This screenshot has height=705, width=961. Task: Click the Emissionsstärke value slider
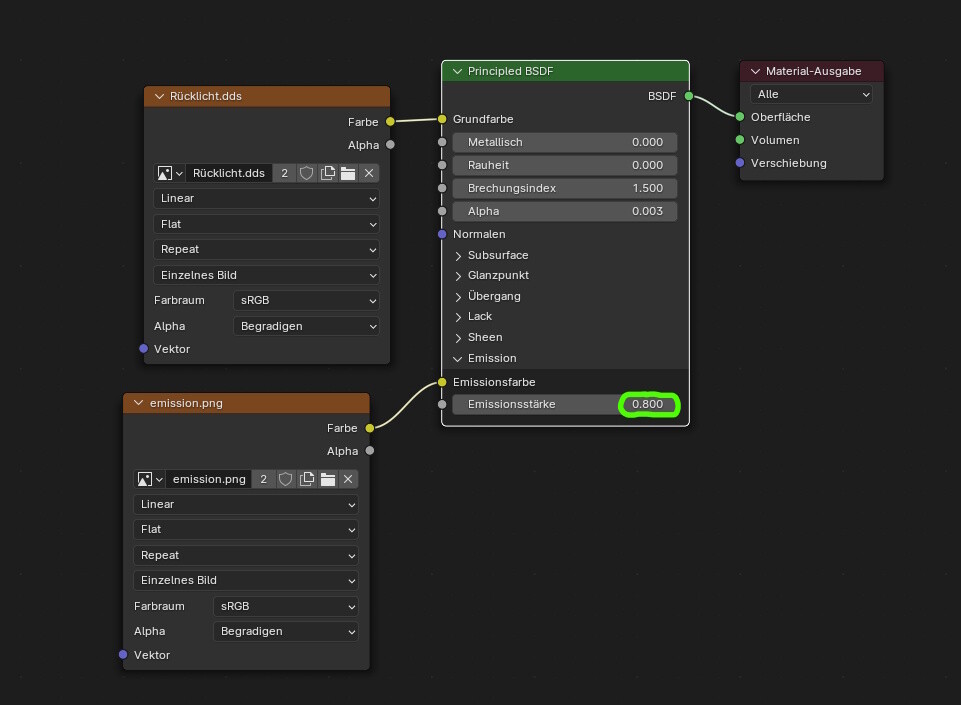click(564, 404)
